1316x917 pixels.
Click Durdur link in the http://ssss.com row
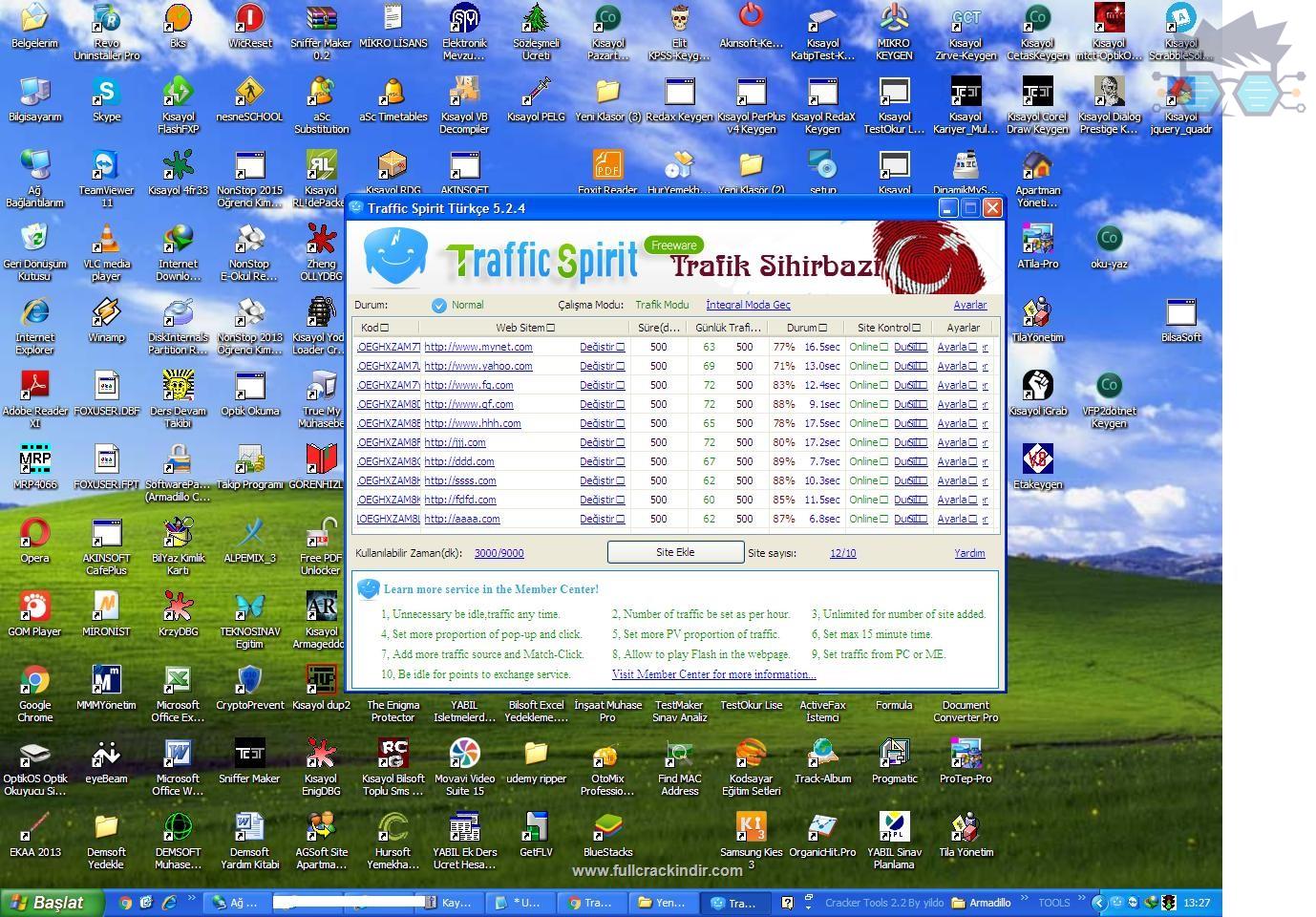pyautogui.click(x=910, y=480)
